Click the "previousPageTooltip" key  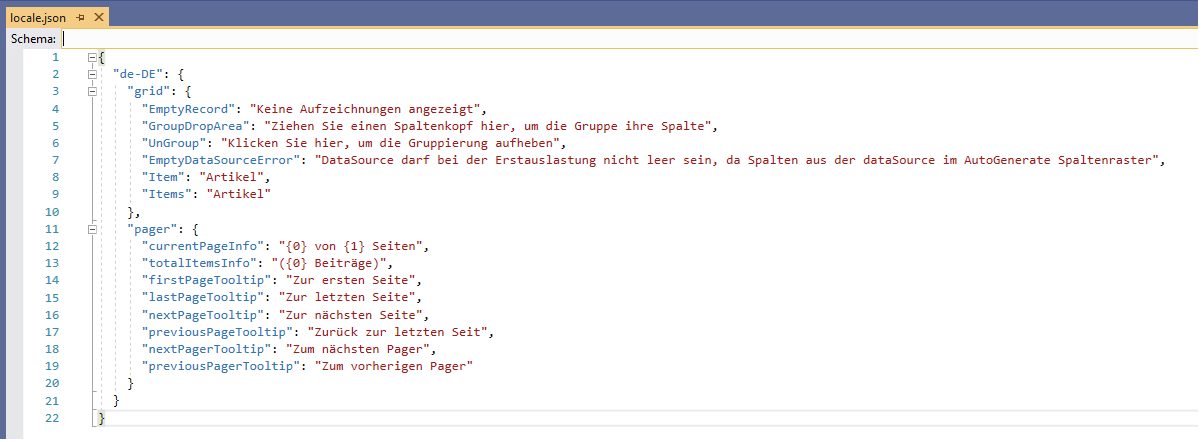click(219, 331)
